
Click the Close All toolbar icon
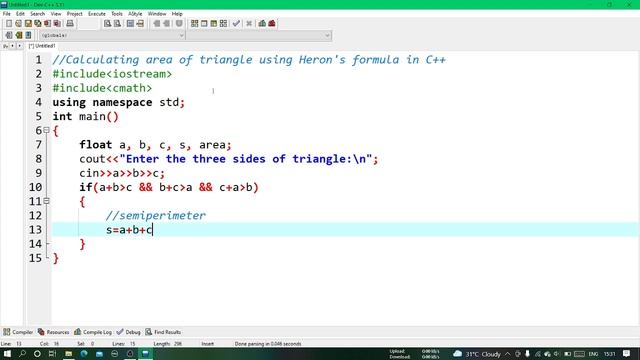[x=57, y=24]
